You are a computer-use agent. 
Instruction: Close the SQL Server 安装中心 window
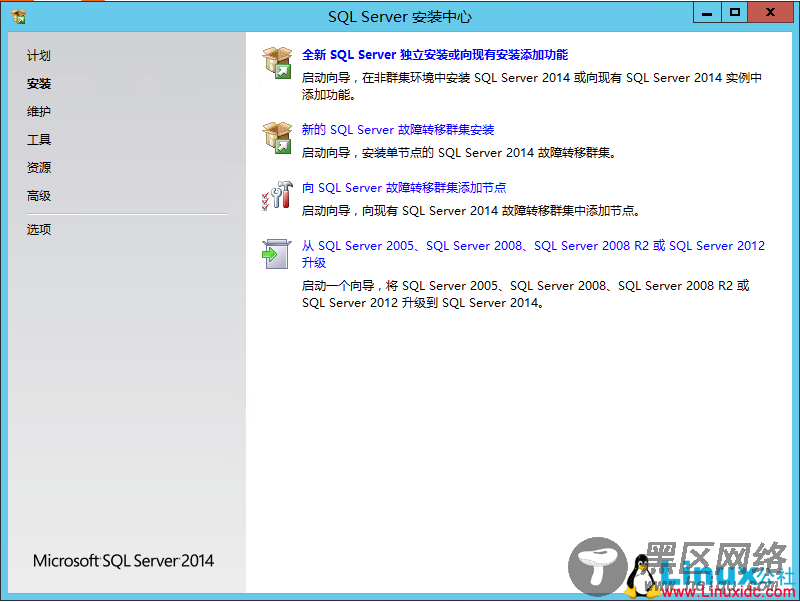click(770, 13)
